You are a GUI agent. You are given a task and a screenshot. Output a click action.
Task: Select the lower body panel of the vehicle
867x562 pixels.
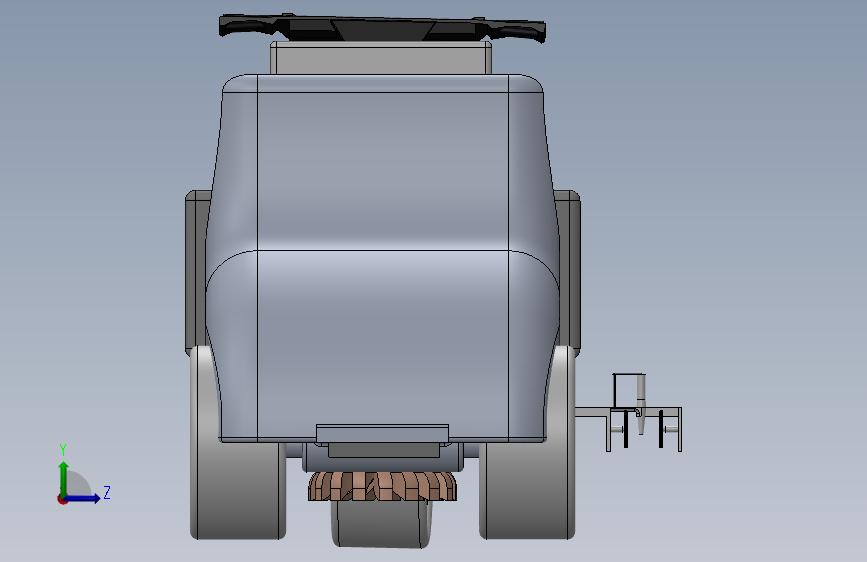(x=382, y=346)
